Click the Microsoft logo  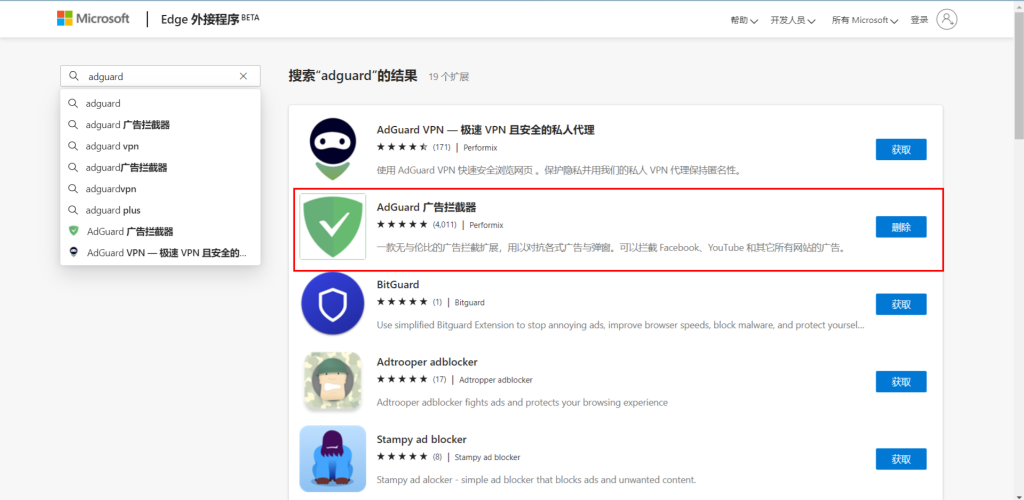93,18
